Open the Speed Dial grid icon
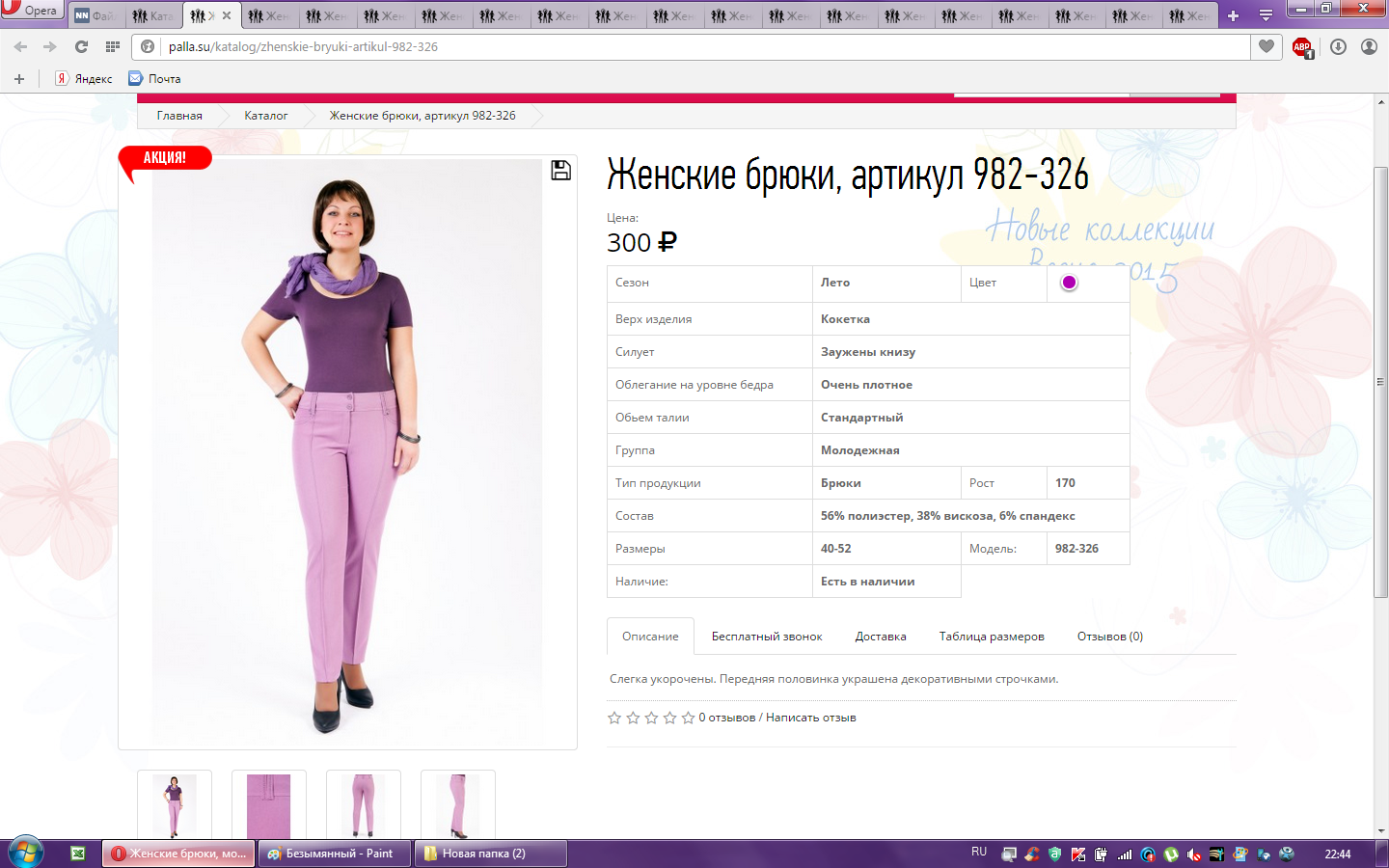Screen dimensions: 1389x868 tap(113, 46)
